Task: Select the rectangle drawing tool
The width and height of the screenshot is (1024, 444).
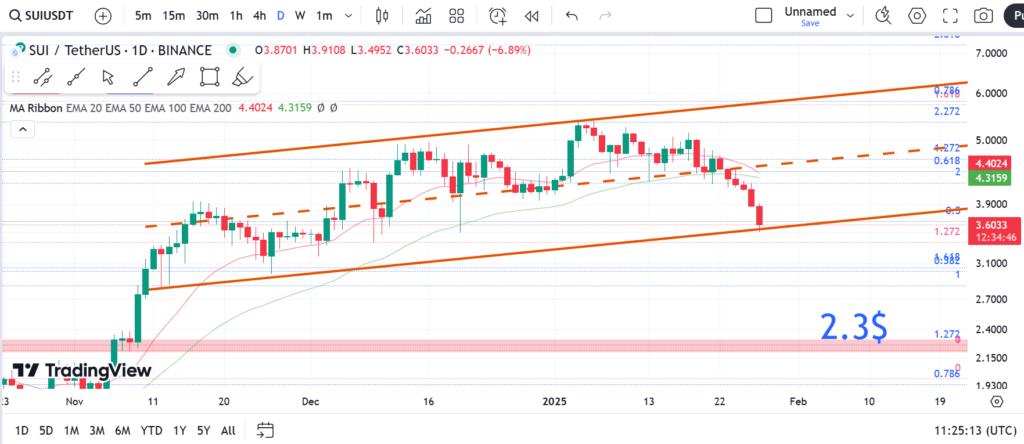Action: click(x=209, y=77)
